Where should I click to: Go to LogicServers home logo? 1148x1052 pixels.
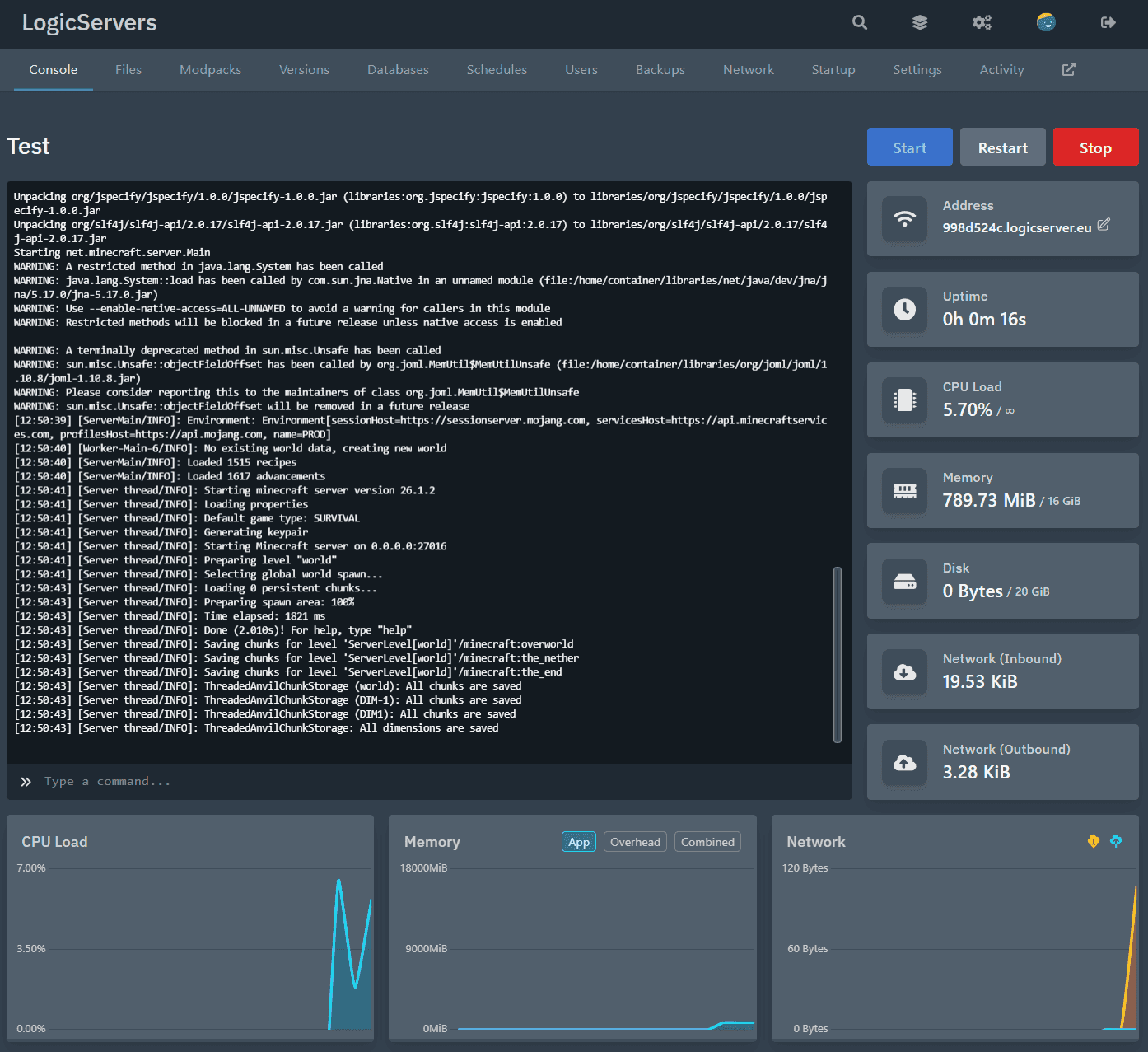[x=89, y=22]
